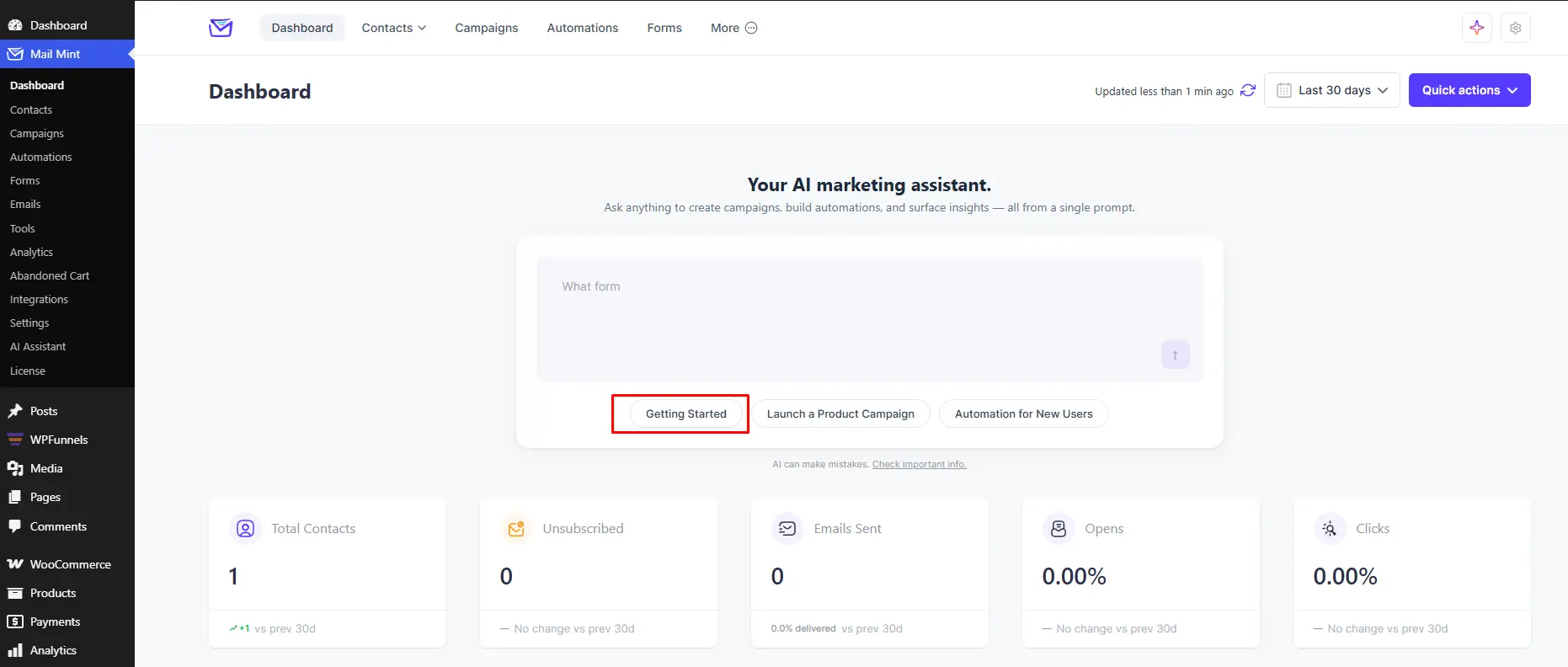Open AI Assistant submenu item
1568x667 pixels.
pos(38,346)
